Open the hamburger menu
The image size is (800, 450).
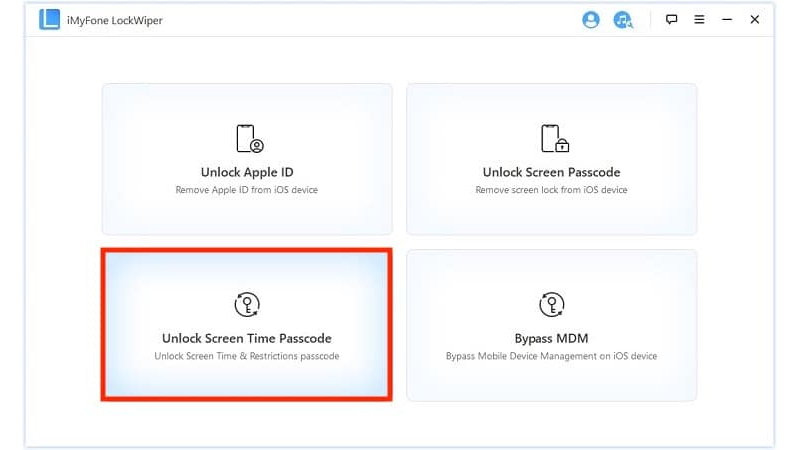pyautogui.click(x=700, y=19)
